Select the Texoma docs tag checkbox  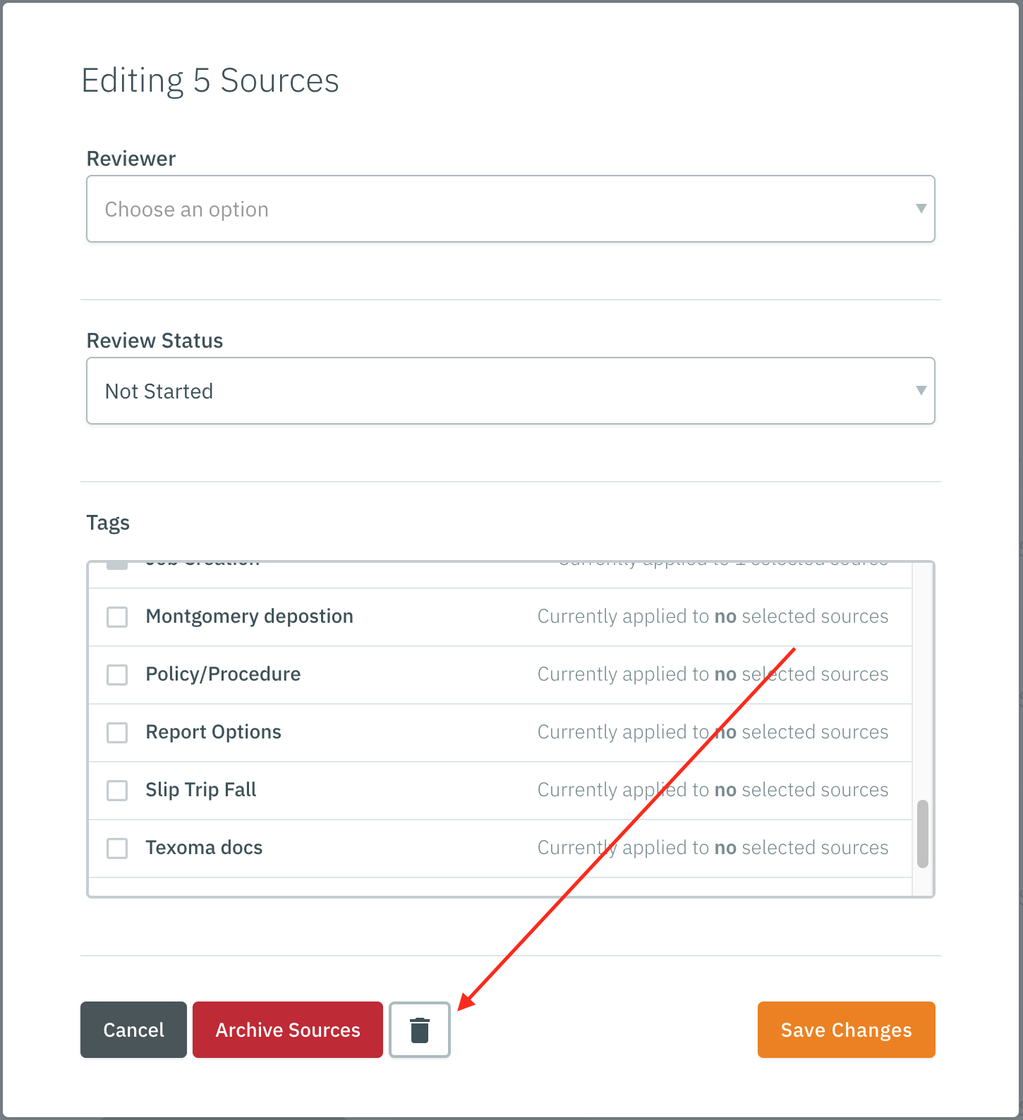pos(116,847)
